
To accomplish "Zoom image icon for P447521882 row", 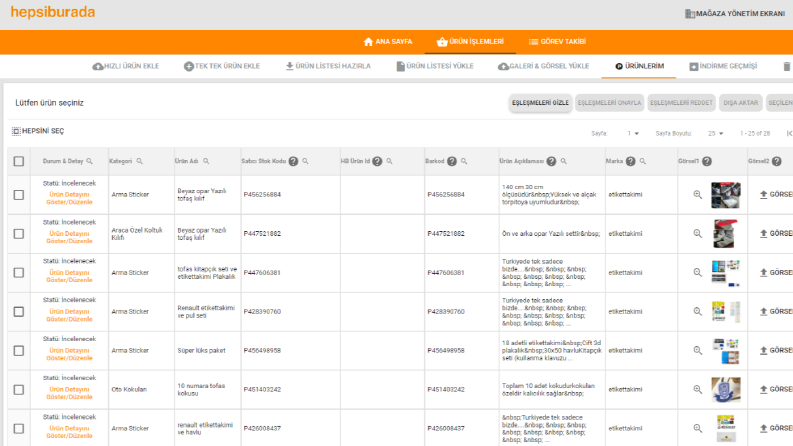I will 697,234.
